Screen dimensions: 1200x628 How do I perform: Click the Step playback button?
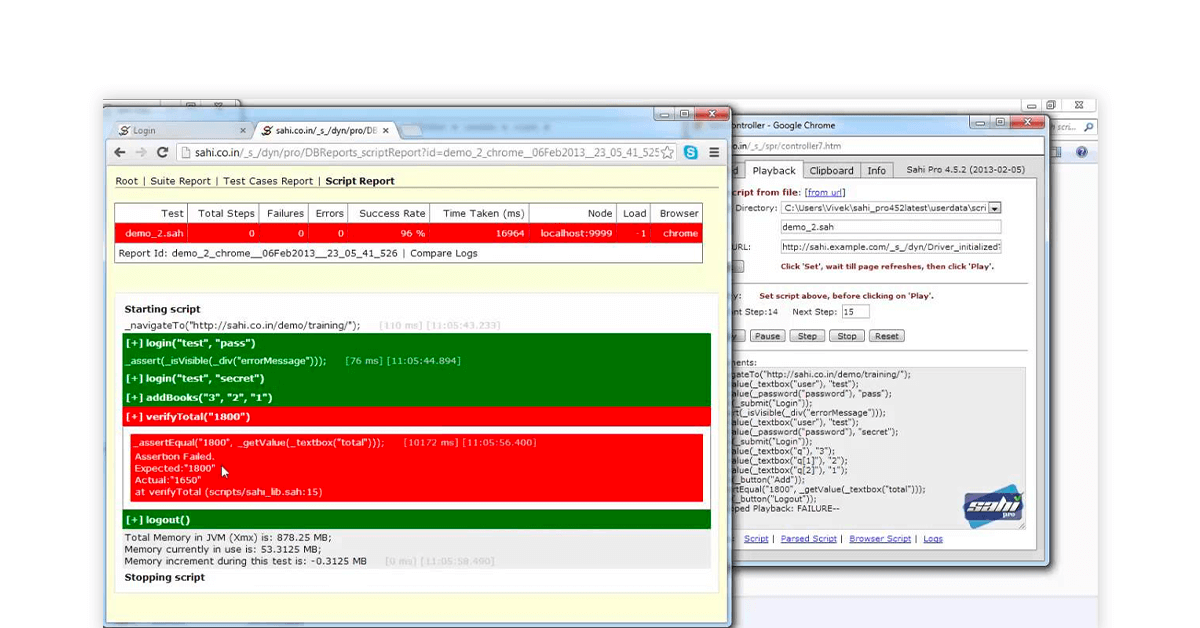click(x=807, y=336)
